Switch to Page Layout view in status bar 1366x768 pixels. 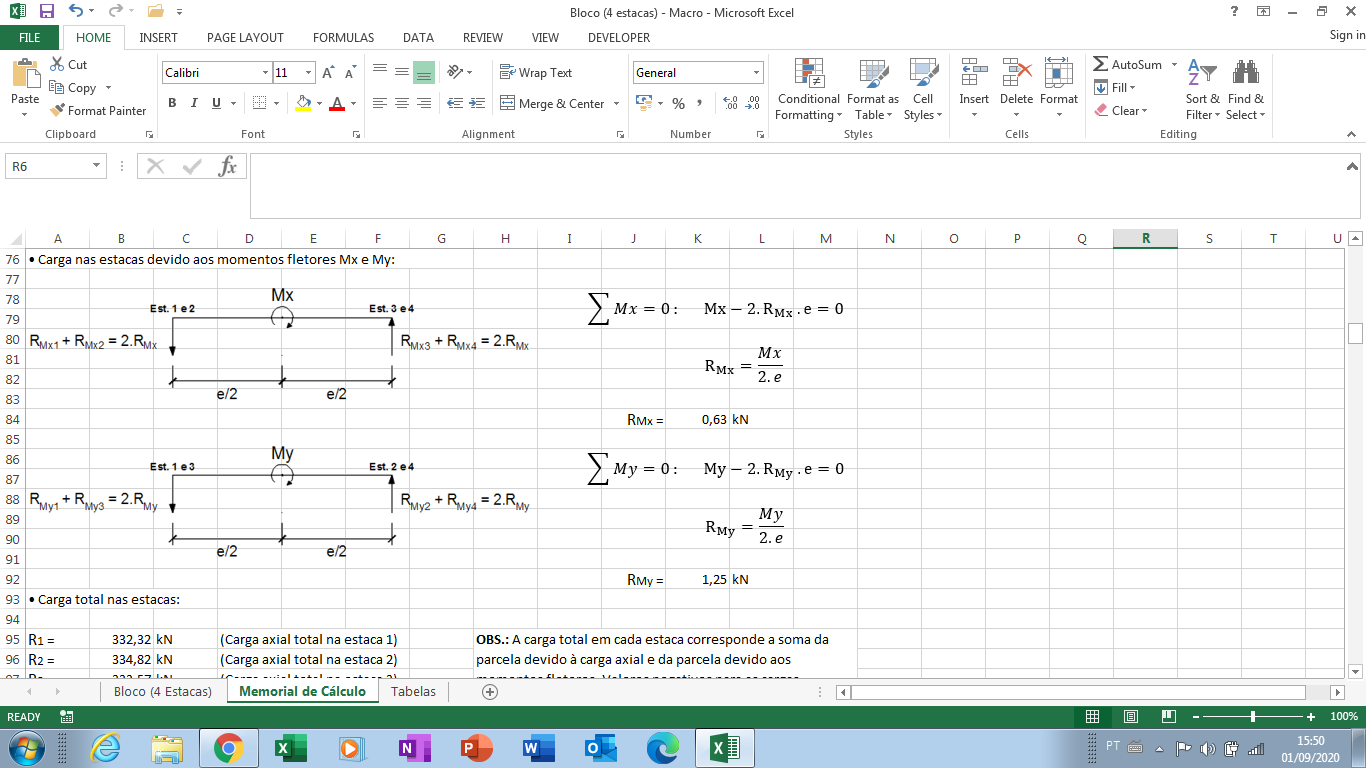pyautogui.click(x=1131, y=716)
